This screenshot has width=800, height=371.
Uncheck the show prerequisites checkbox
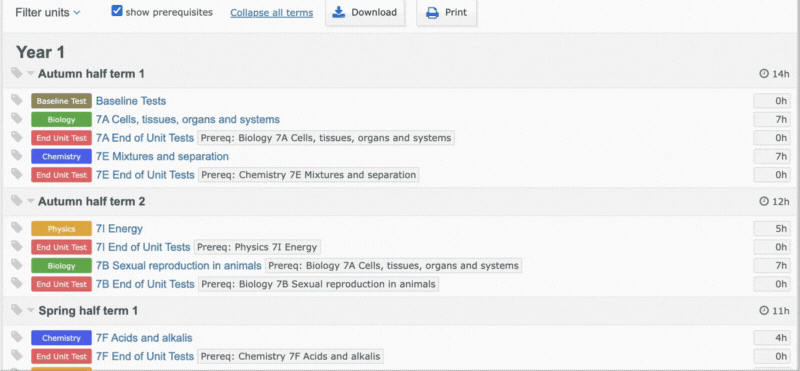pos(117,11)
